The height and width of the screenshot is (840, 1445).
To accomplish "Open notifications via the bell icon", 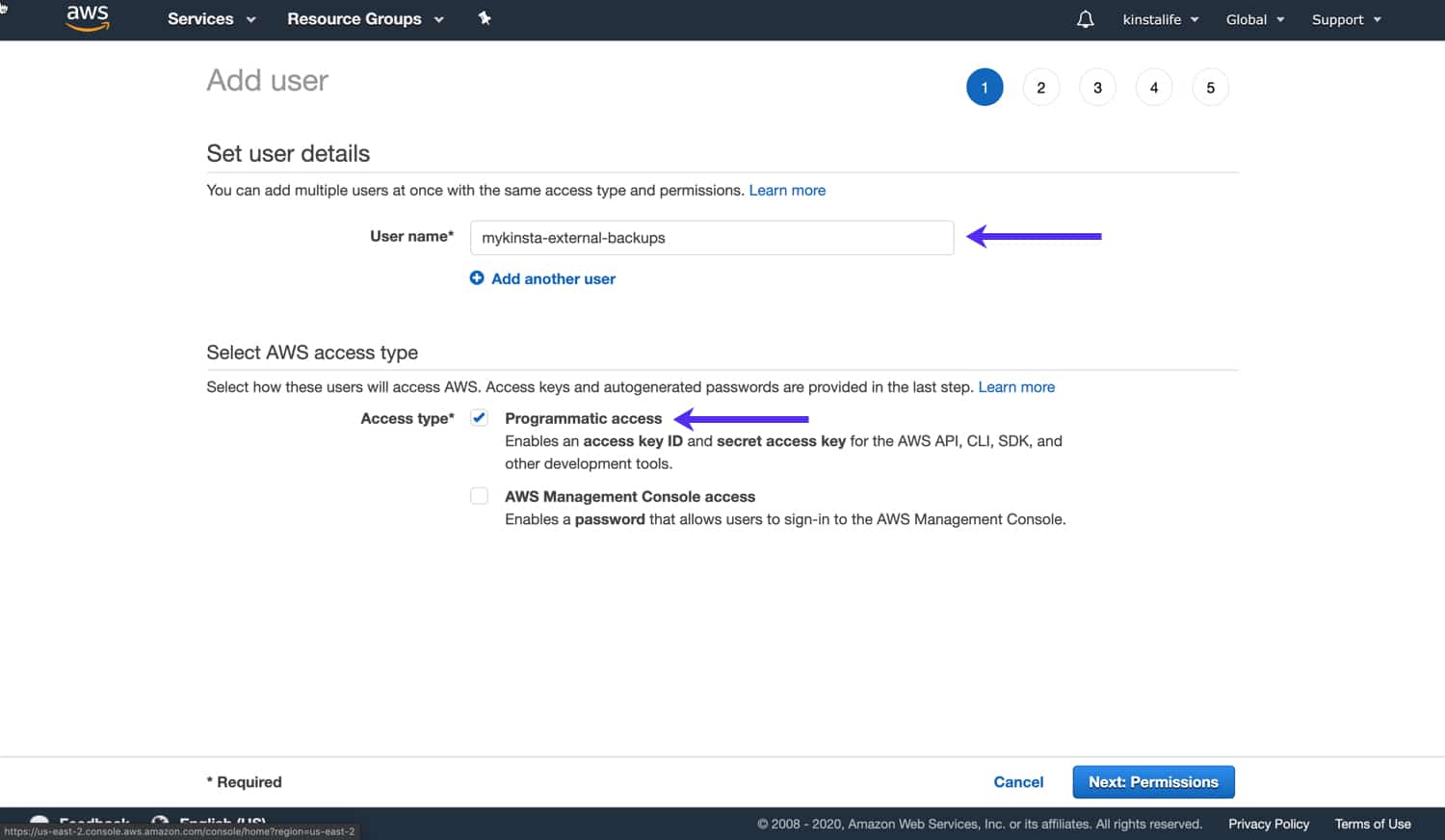I will (x=1085, y=19).
